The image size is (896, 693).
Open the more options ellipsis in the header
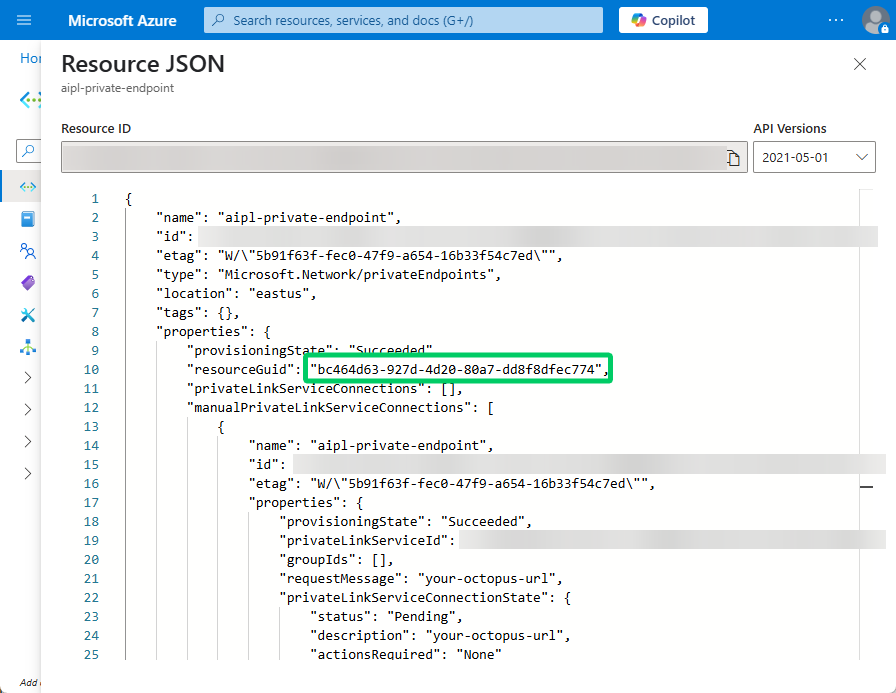coord(835,21)
